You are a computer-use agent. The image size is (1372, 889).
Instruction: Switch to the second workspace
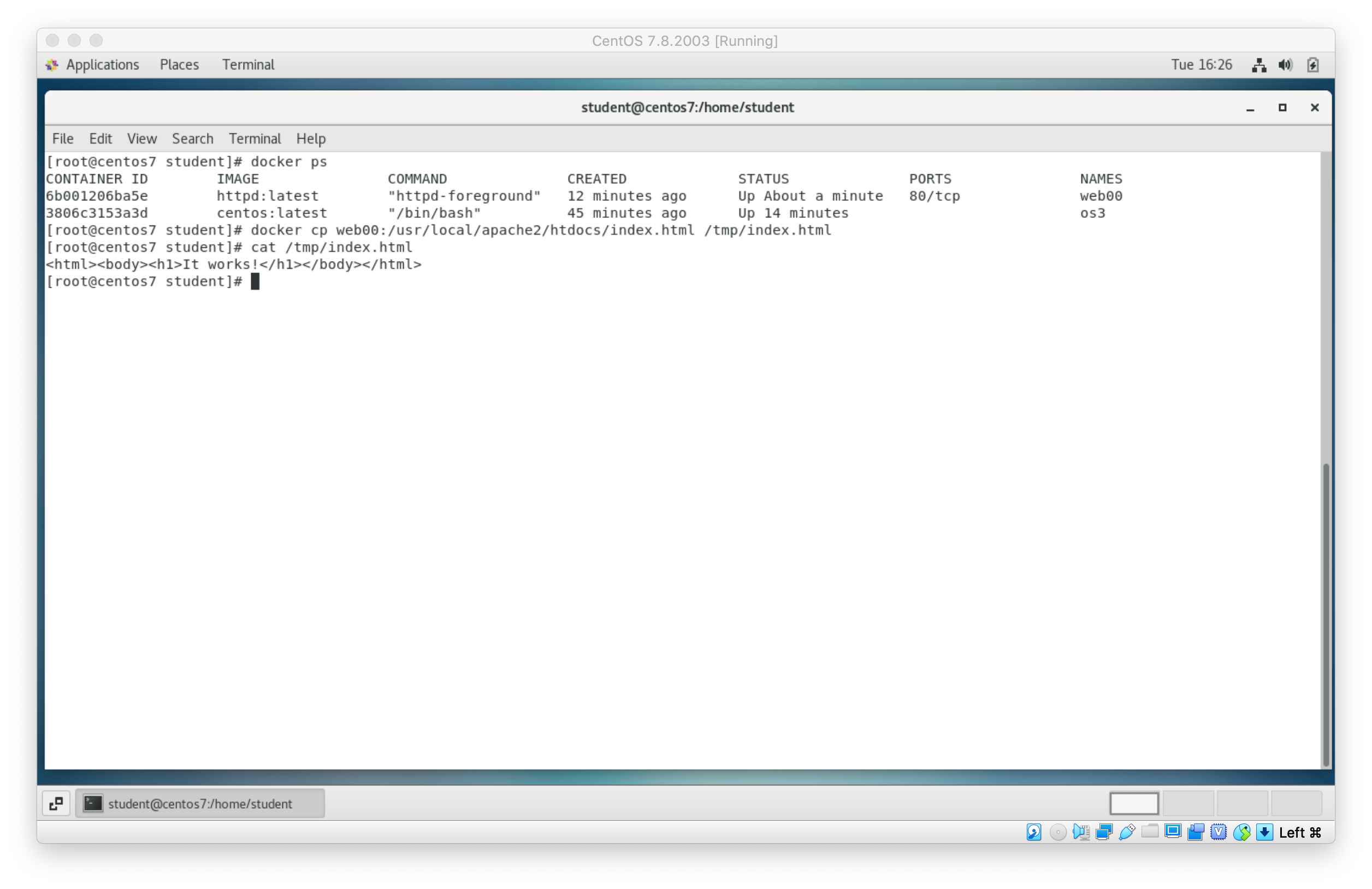pos(1187,803)
